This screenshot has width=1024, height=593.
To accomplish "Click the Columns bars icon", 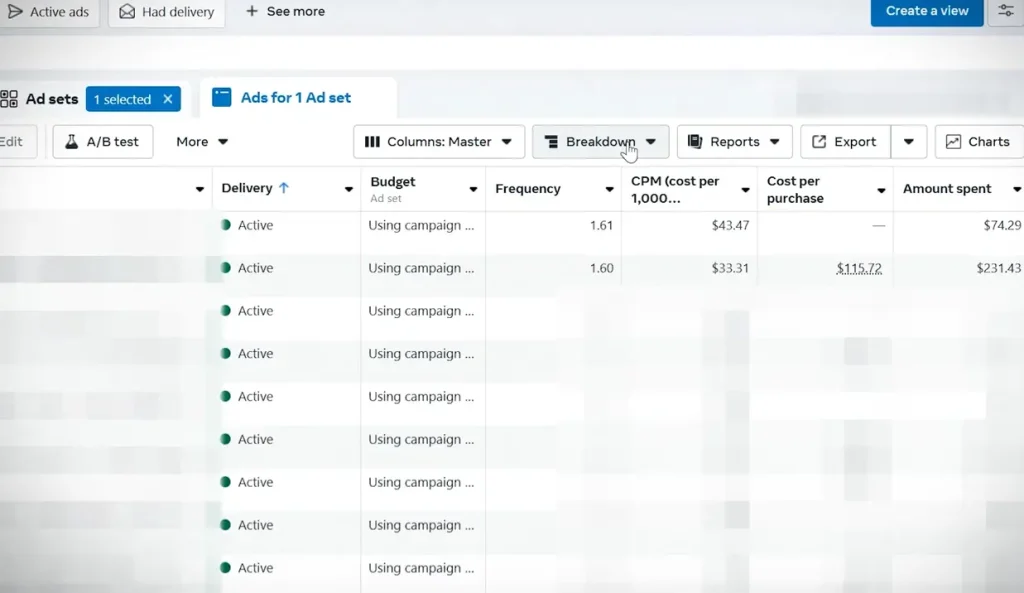I will click(x=372, y=142).
